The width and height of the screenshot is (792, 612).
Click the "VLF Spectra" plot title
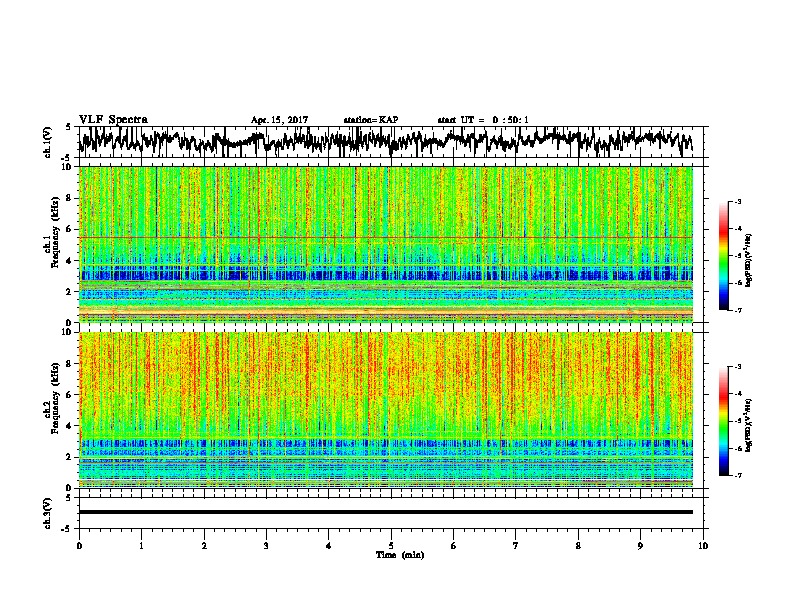tap(113, 120)
